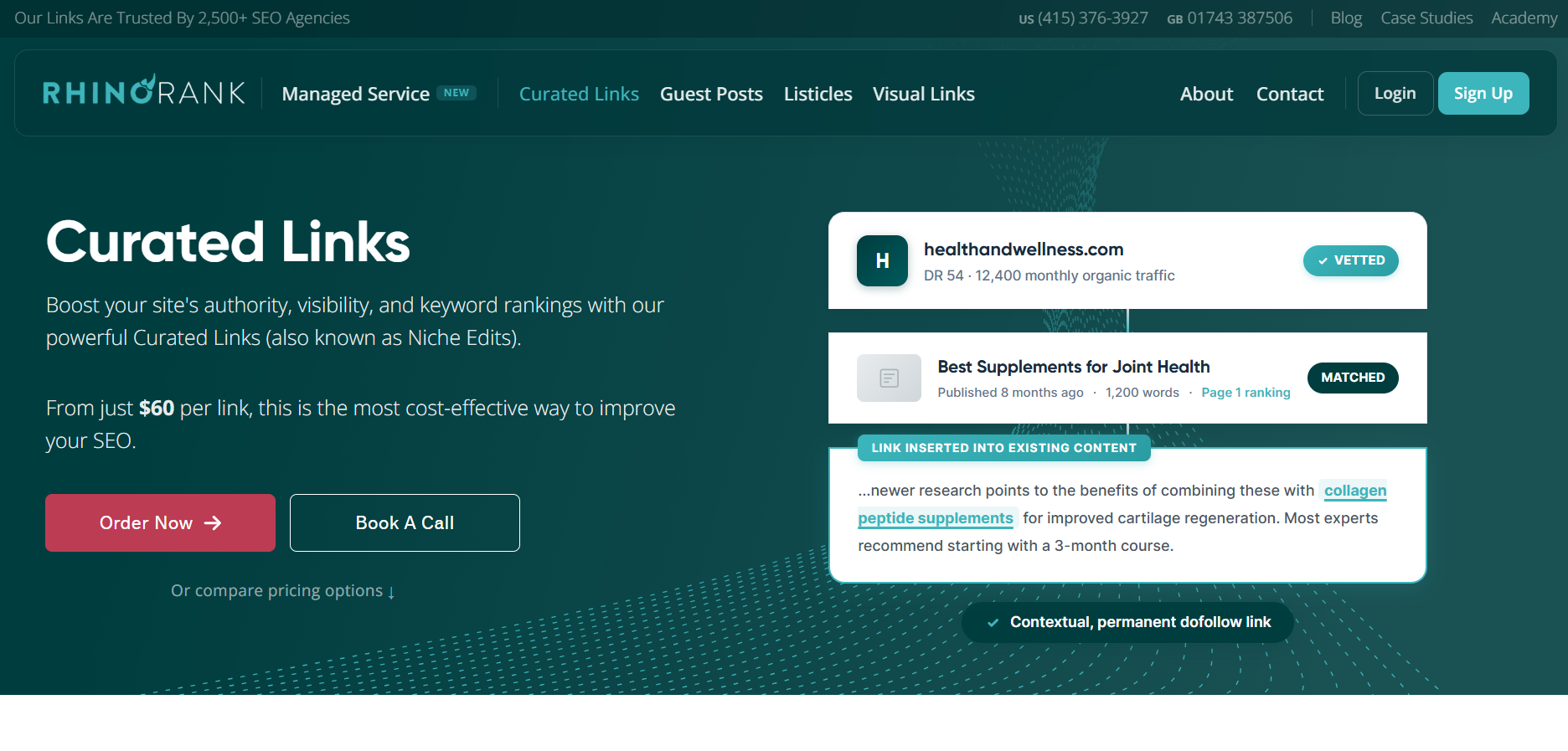
Task: Click the MATCHED badge
Action: click(1353, 378)
